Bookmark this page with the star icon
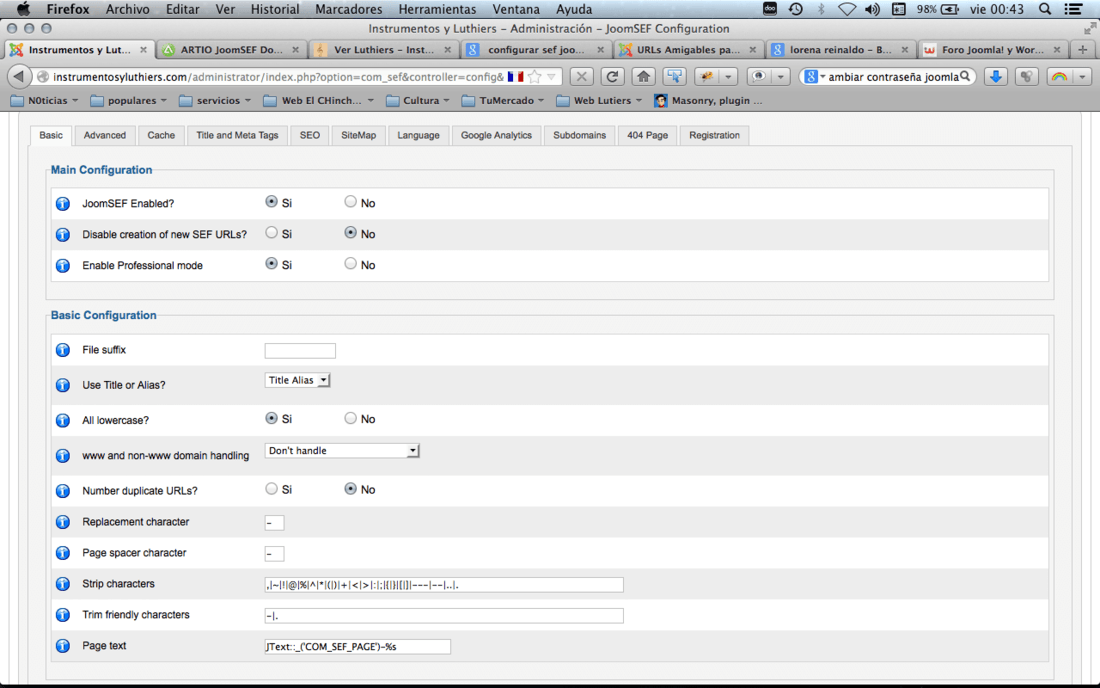Viewport: 1100px width, 688px height. click(x=535, y=76)
